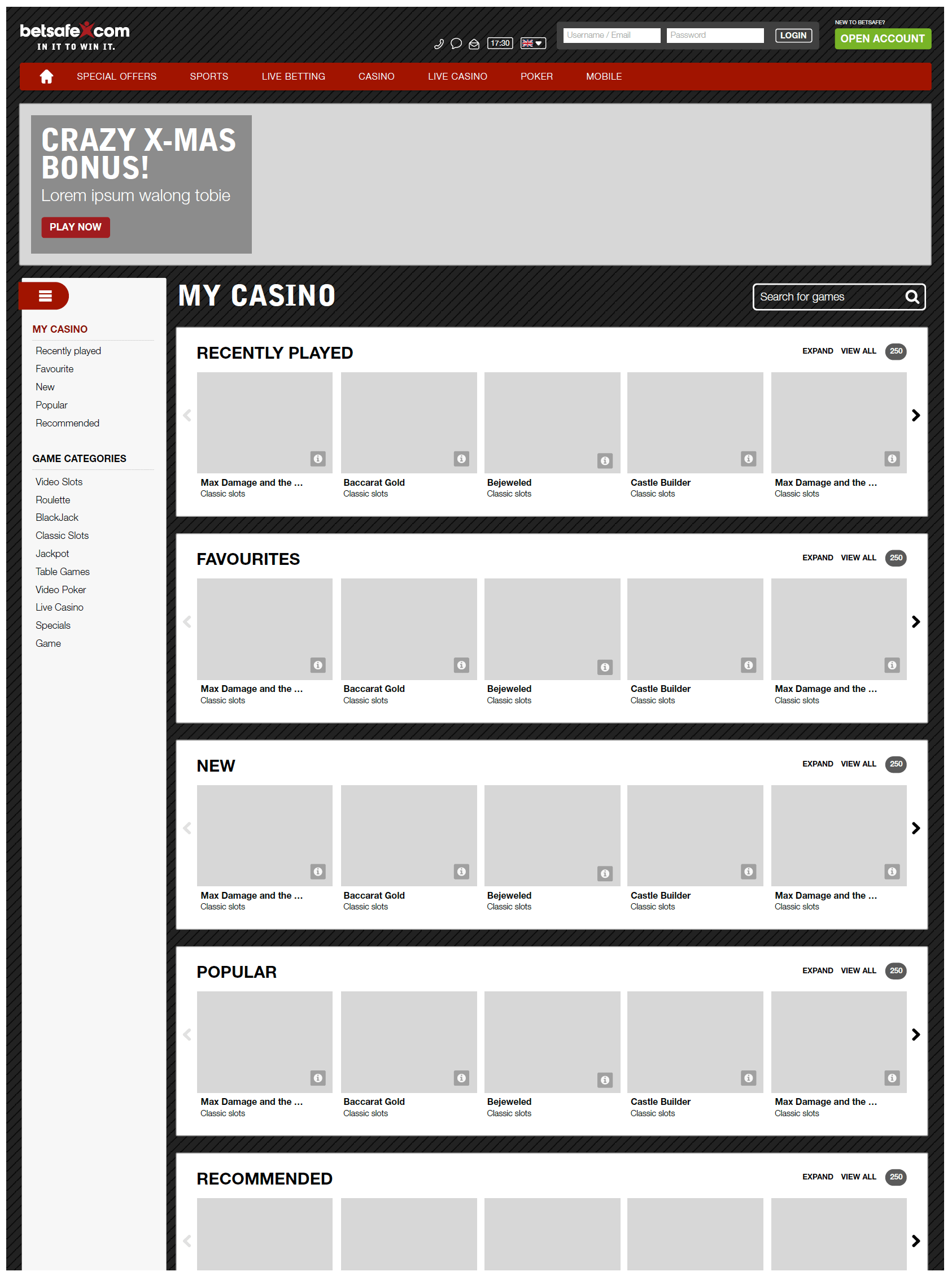Click the email envelope icon in header

[474, 45]
